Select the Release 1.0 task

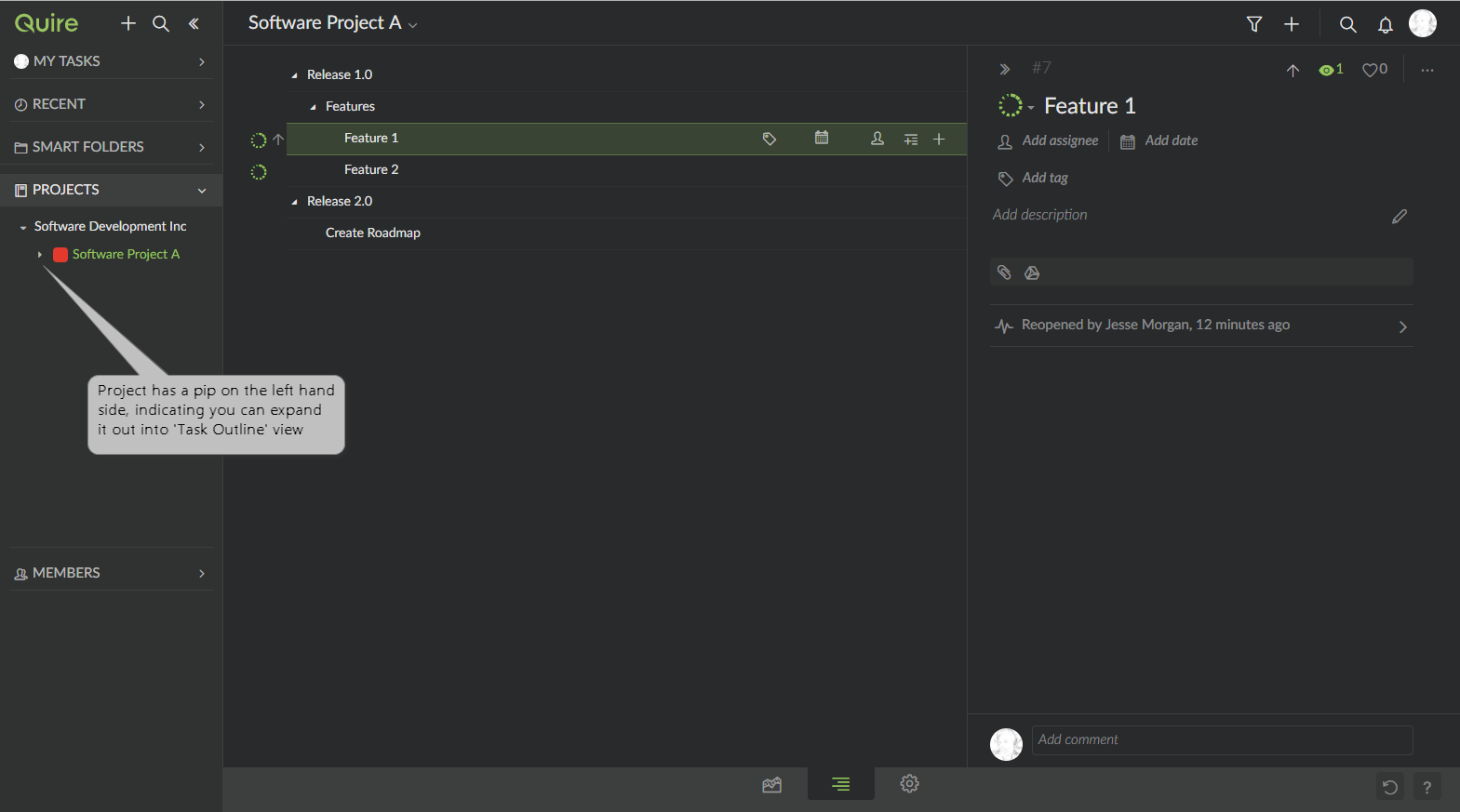point(340,74)
